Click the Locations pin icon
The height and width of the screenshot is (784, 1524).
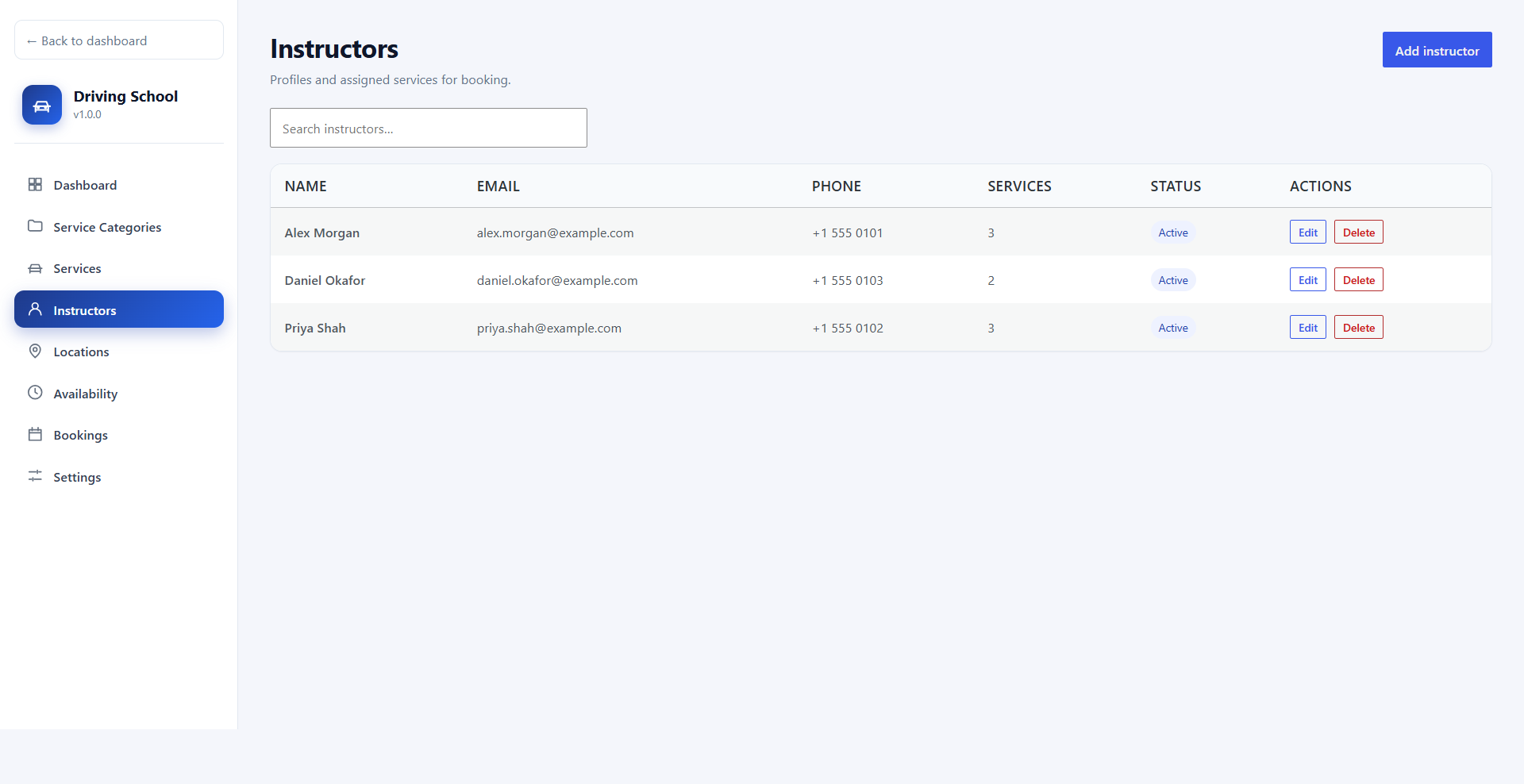coord(35,351)
